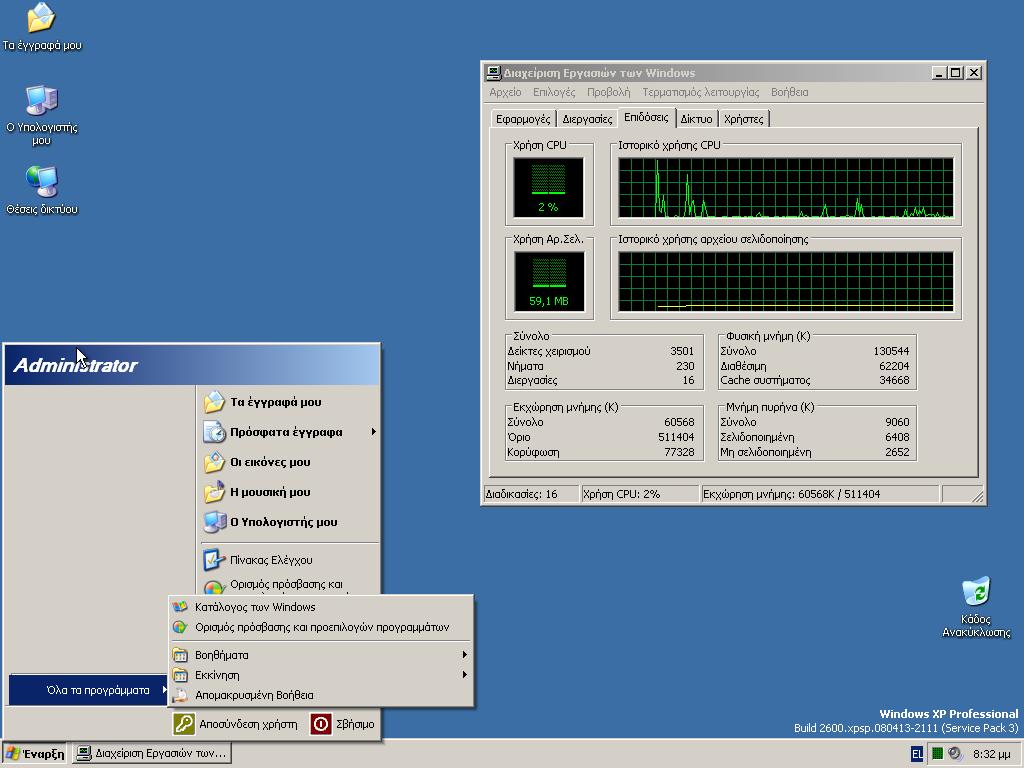This screenshot has height=768, width=1024.
Task: Click Windows flag on Έναρξη button
Action: tap(12, 754)
